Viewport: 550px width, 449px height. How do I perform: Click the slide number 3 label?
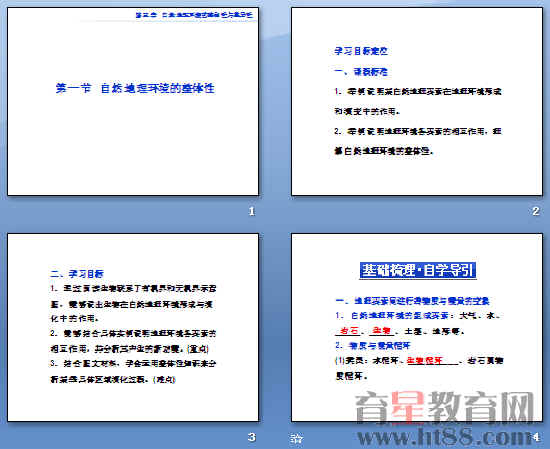pyautogui.click(x=251, y=437)
